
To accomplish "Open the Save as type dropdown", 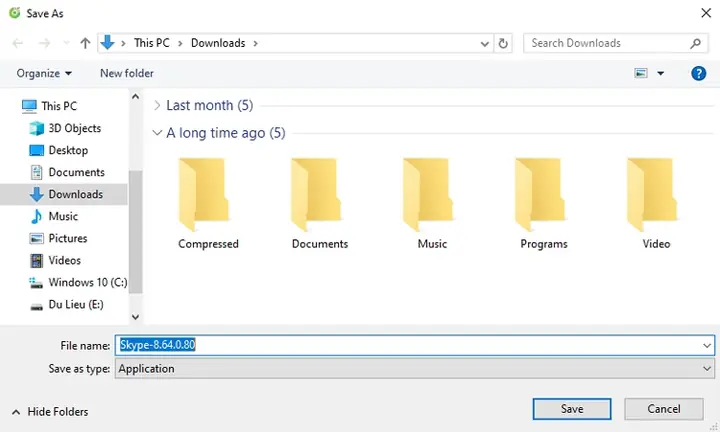I will point(415,369).
